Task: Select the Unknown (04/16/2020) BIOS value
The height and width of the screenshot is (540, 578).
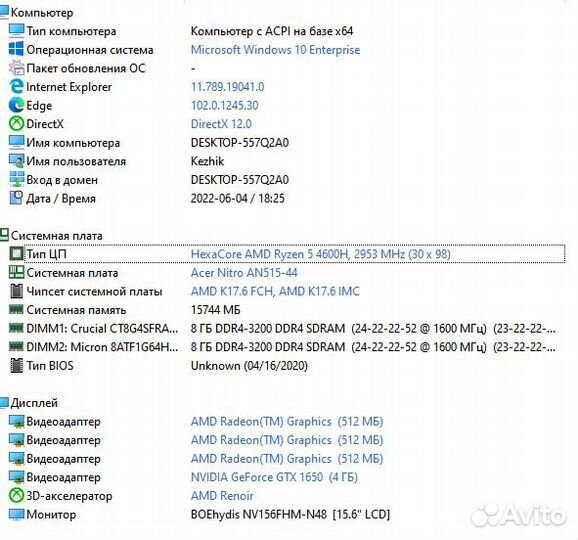Action: (x=249, y=366)
